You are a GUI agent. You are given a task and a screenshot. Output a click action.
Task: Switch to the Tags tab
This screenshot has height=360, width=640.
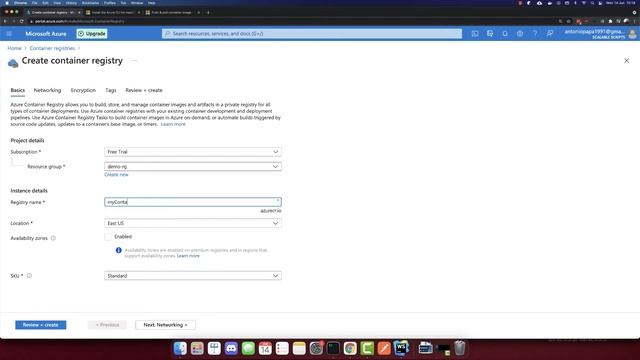pyautogui.click(x=111, y=90)
